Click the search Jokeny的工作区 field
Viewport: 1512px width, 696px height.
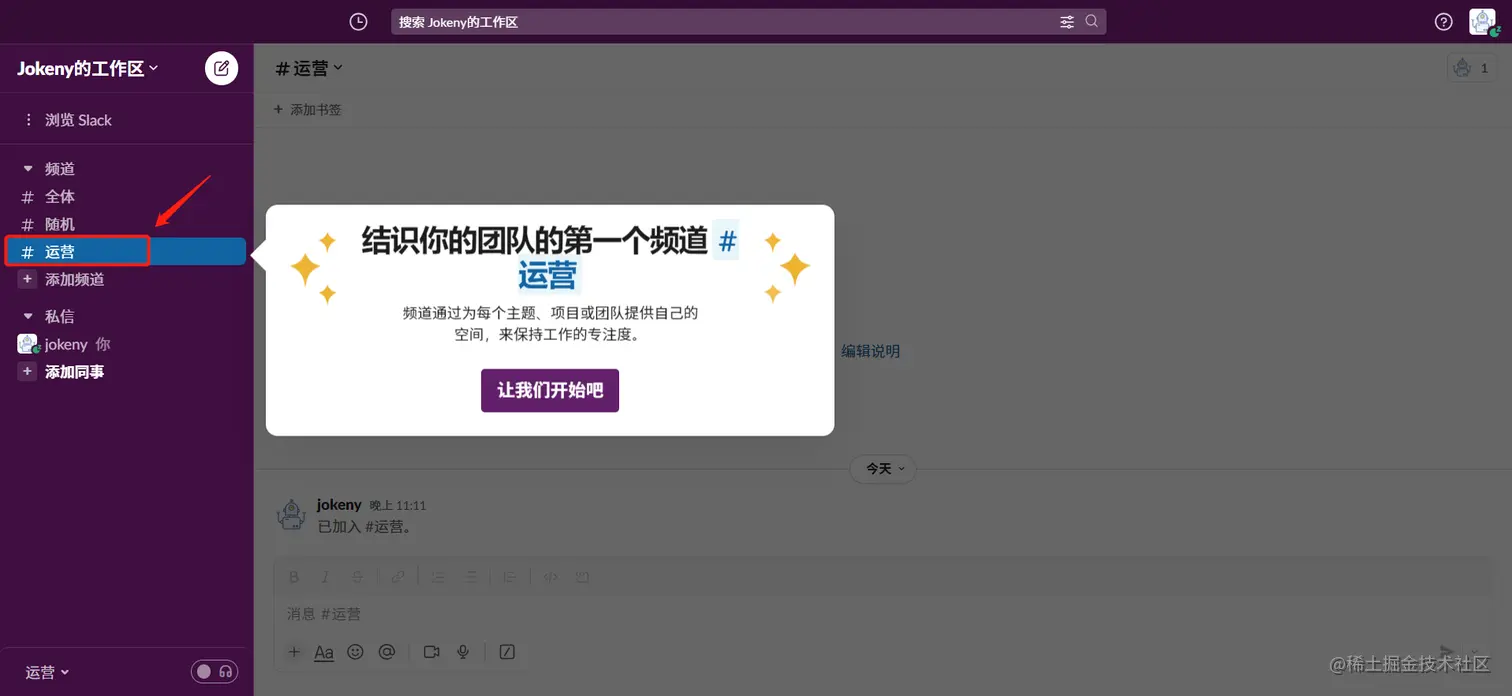tap(748, 22)
